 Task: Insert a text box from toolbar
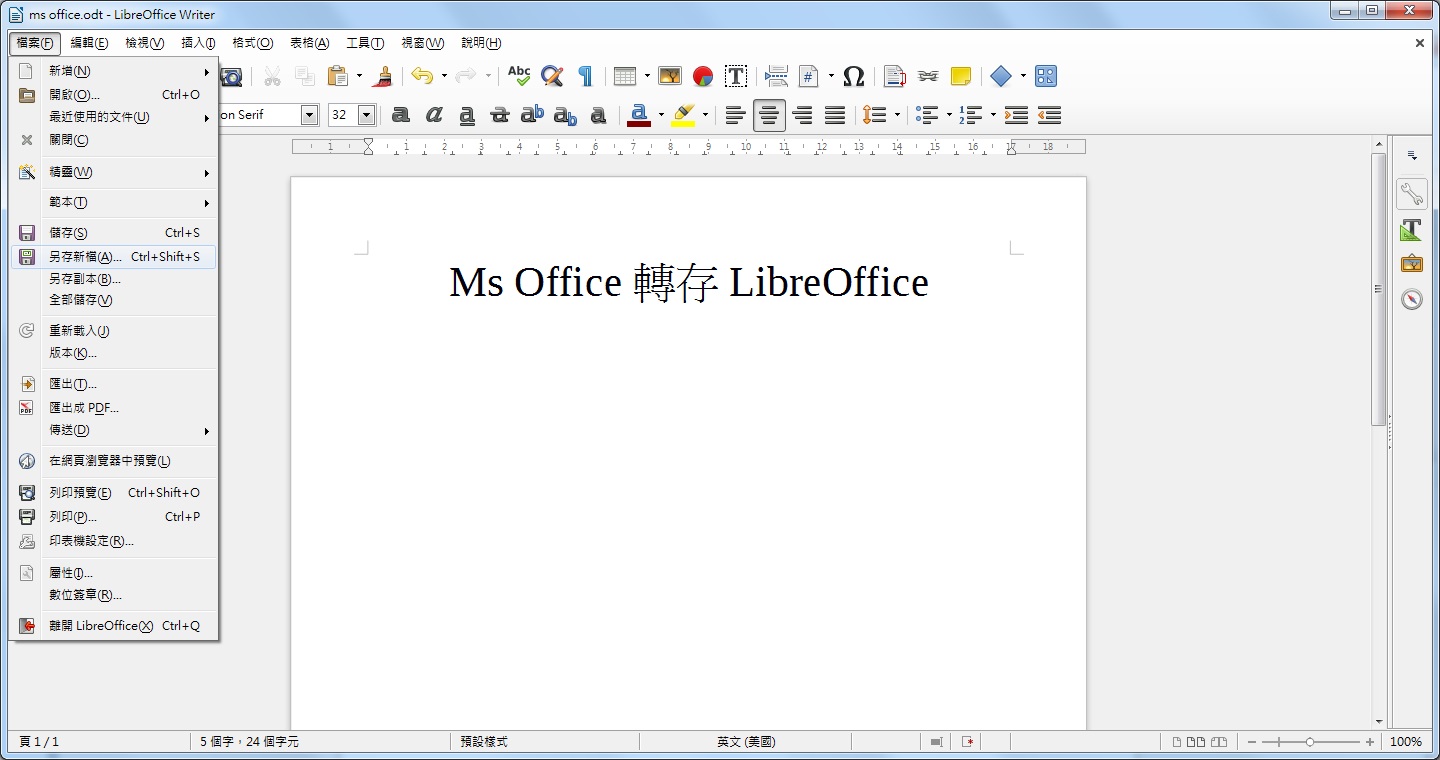[x=736, y=76]
